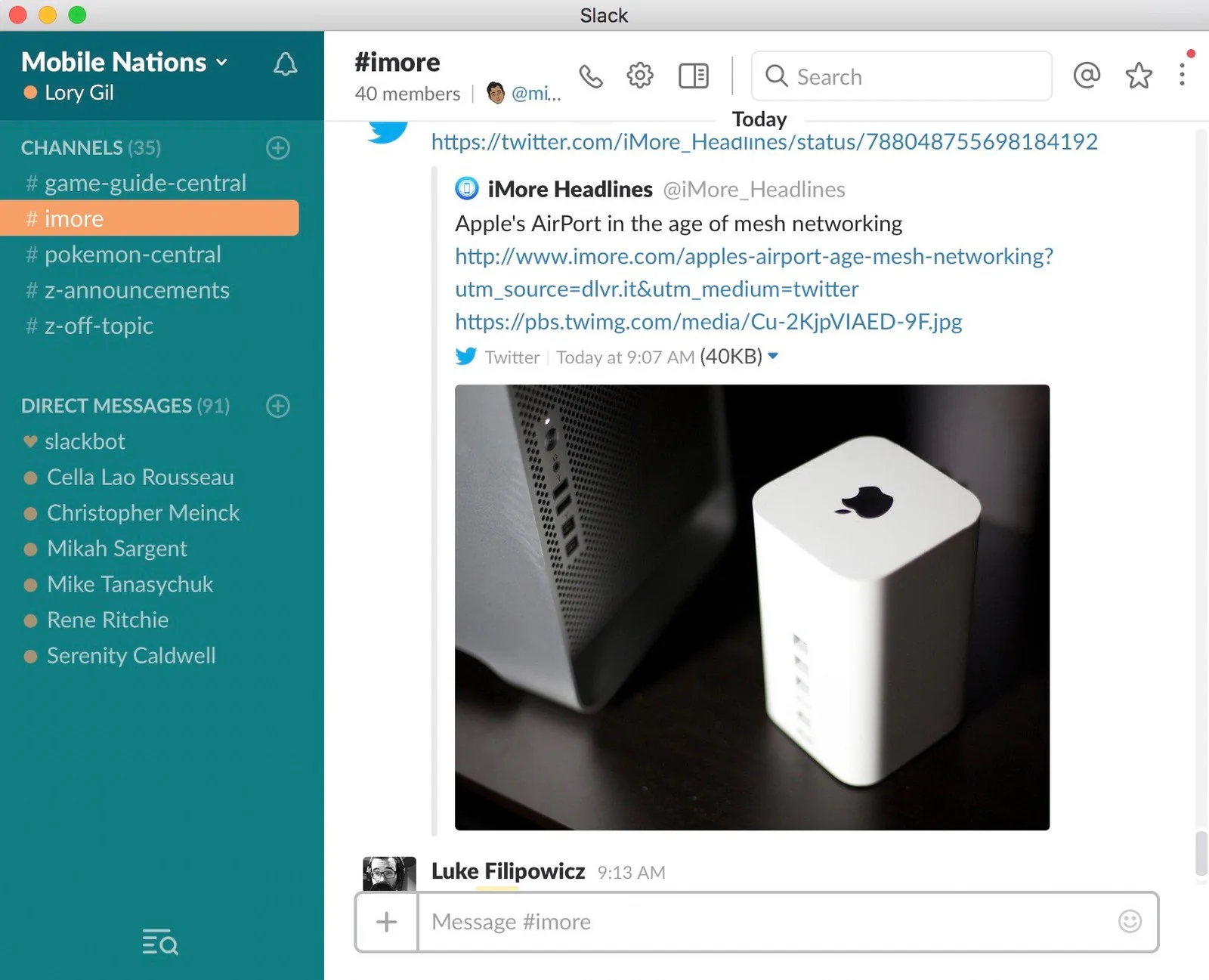The height and width of the screenshot is (980, 1209).
Task: Attach a file with the plus button
Action: coord(387,922)
